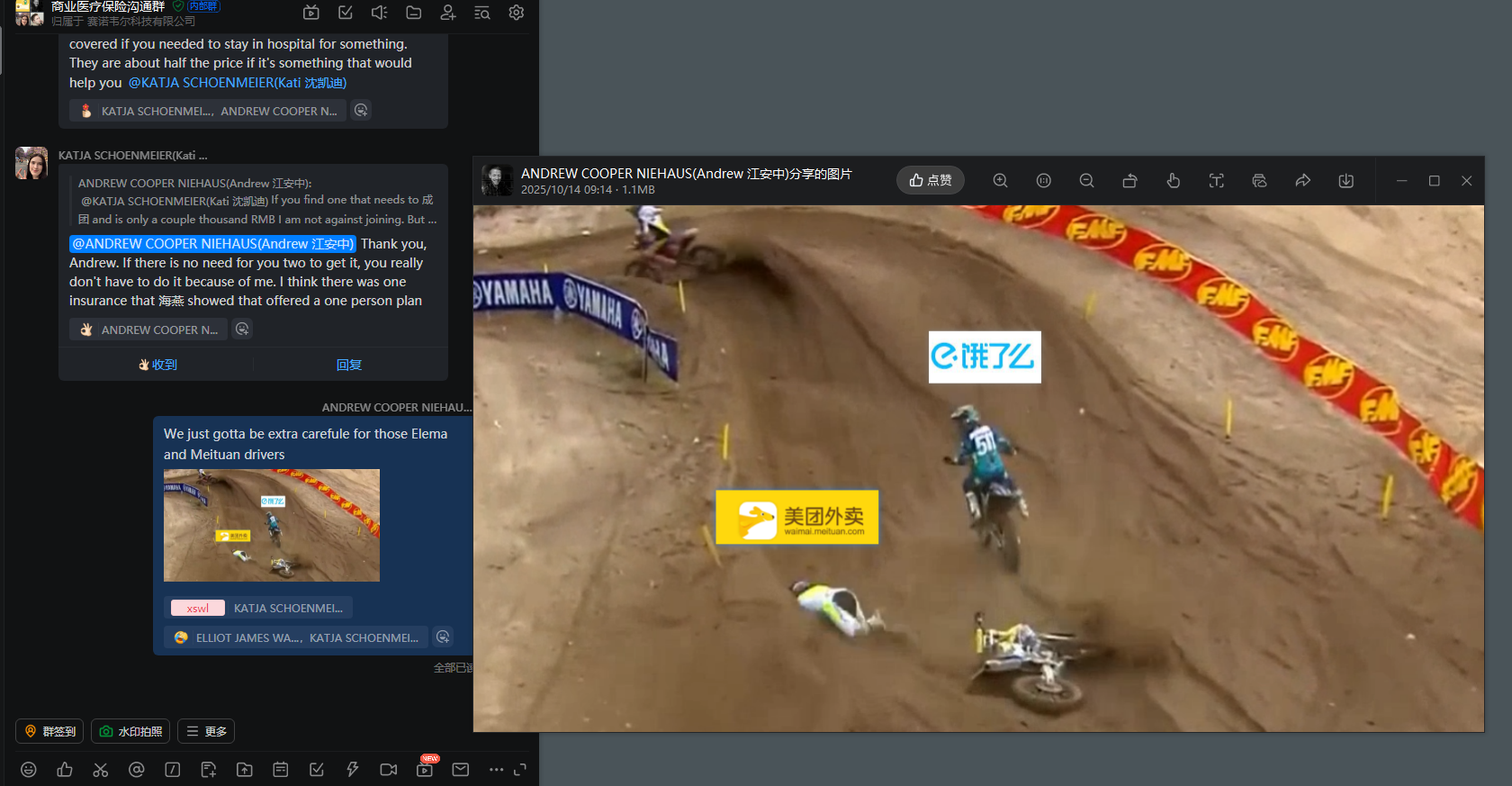1512x786 pixels.
Task: Click the 群签到 check-in button
Action: click(x=49, y=731)
